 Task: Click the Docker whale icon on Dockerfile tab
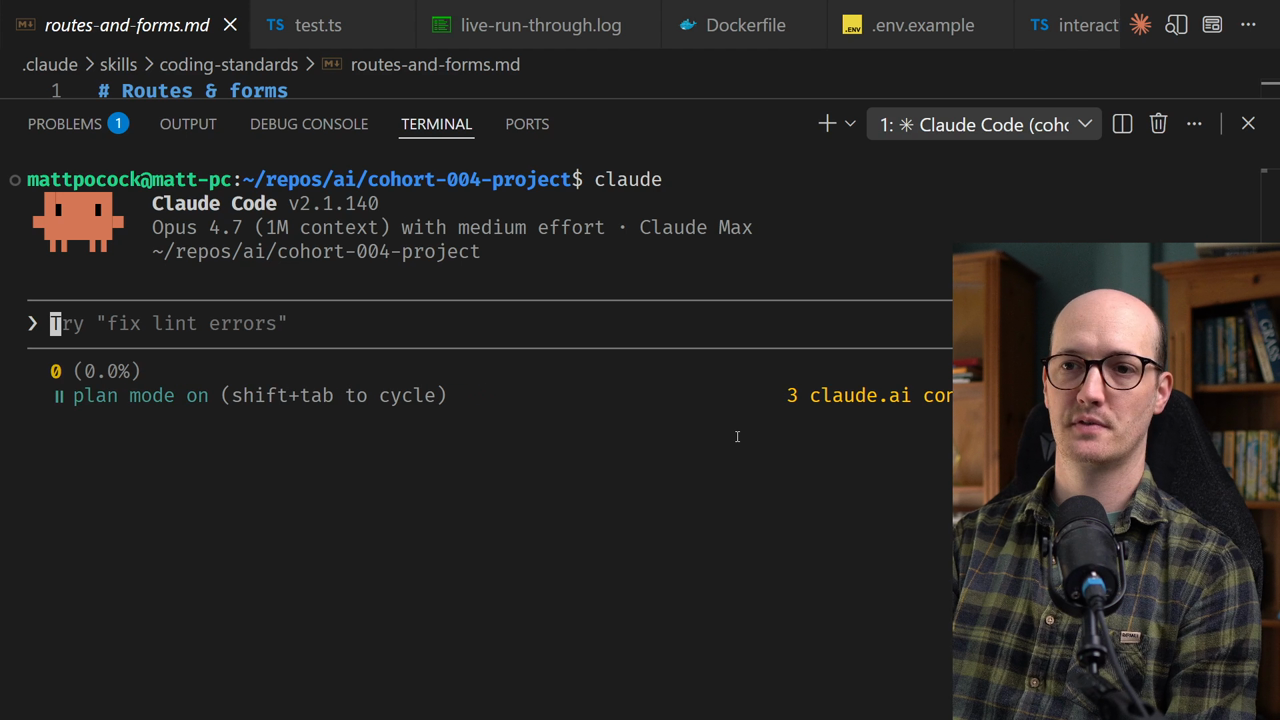(688, 25)
